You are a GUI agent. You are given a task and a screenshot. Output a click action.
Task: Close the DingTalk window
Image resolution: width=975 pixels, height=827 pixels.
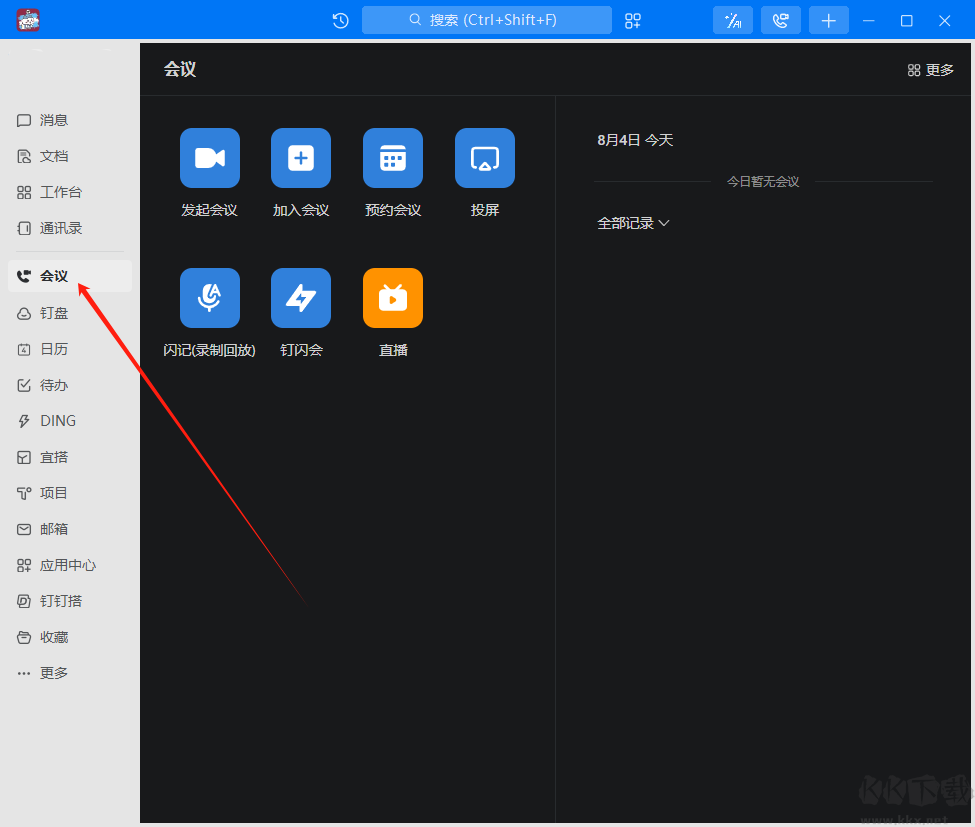click(945, 21)
